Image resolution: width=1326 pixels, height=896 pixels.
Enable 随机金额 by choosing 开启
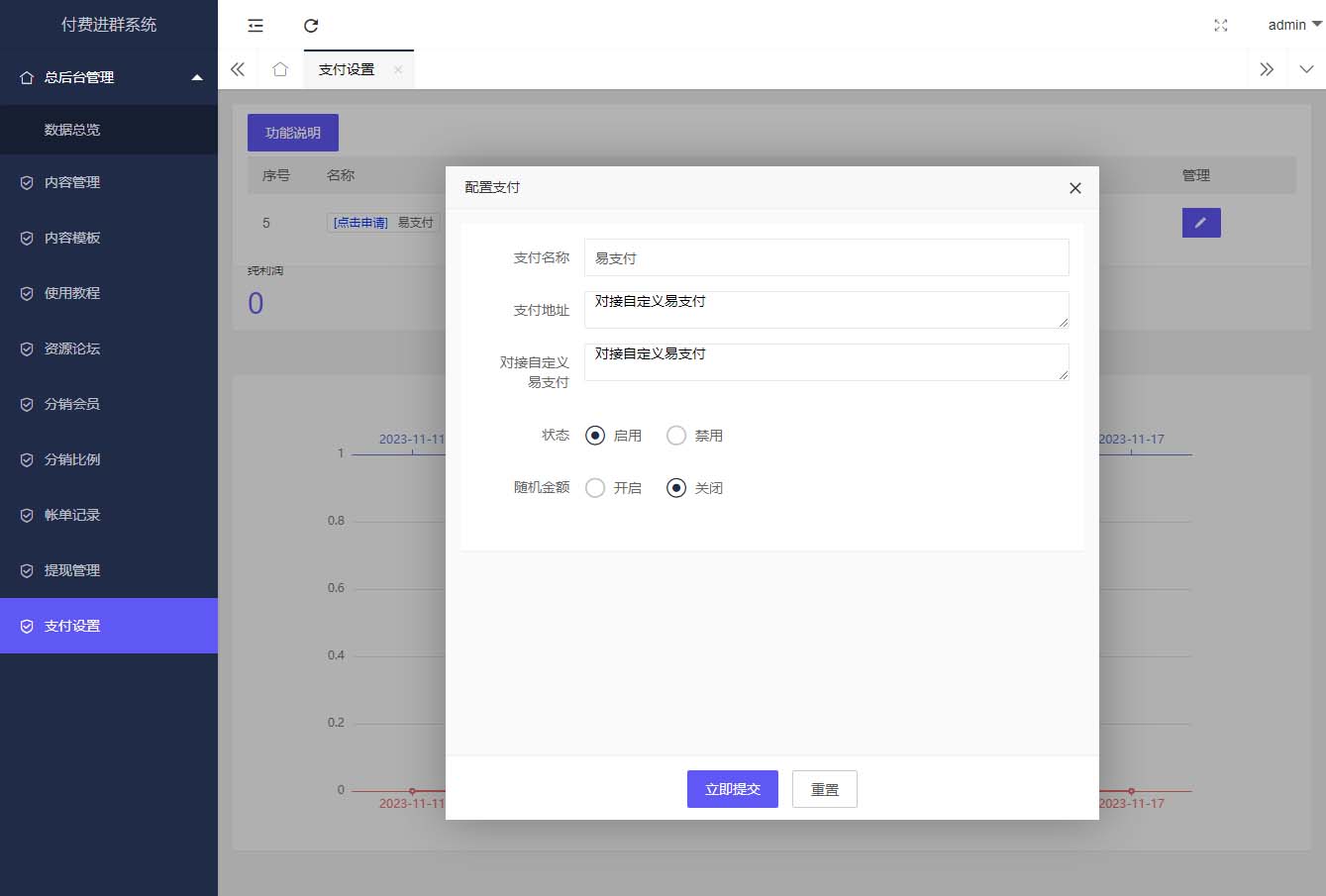595,487
